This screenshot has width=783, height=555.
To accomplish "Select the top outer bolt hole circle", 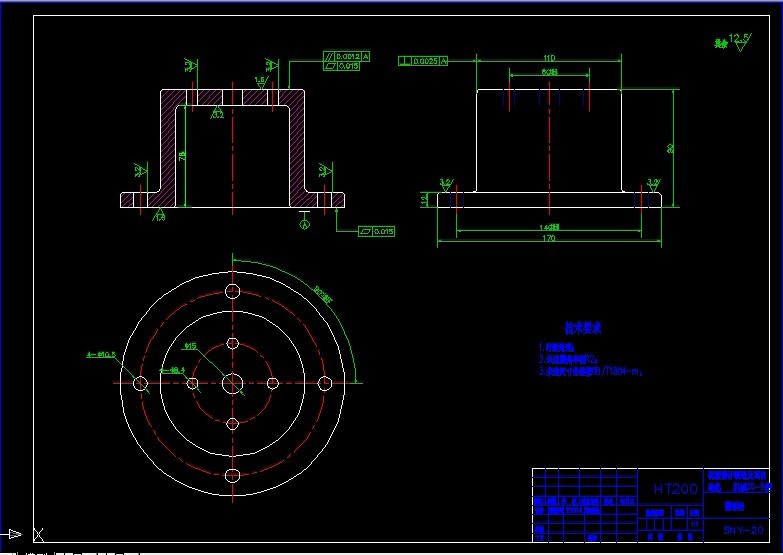I will 233,291.
